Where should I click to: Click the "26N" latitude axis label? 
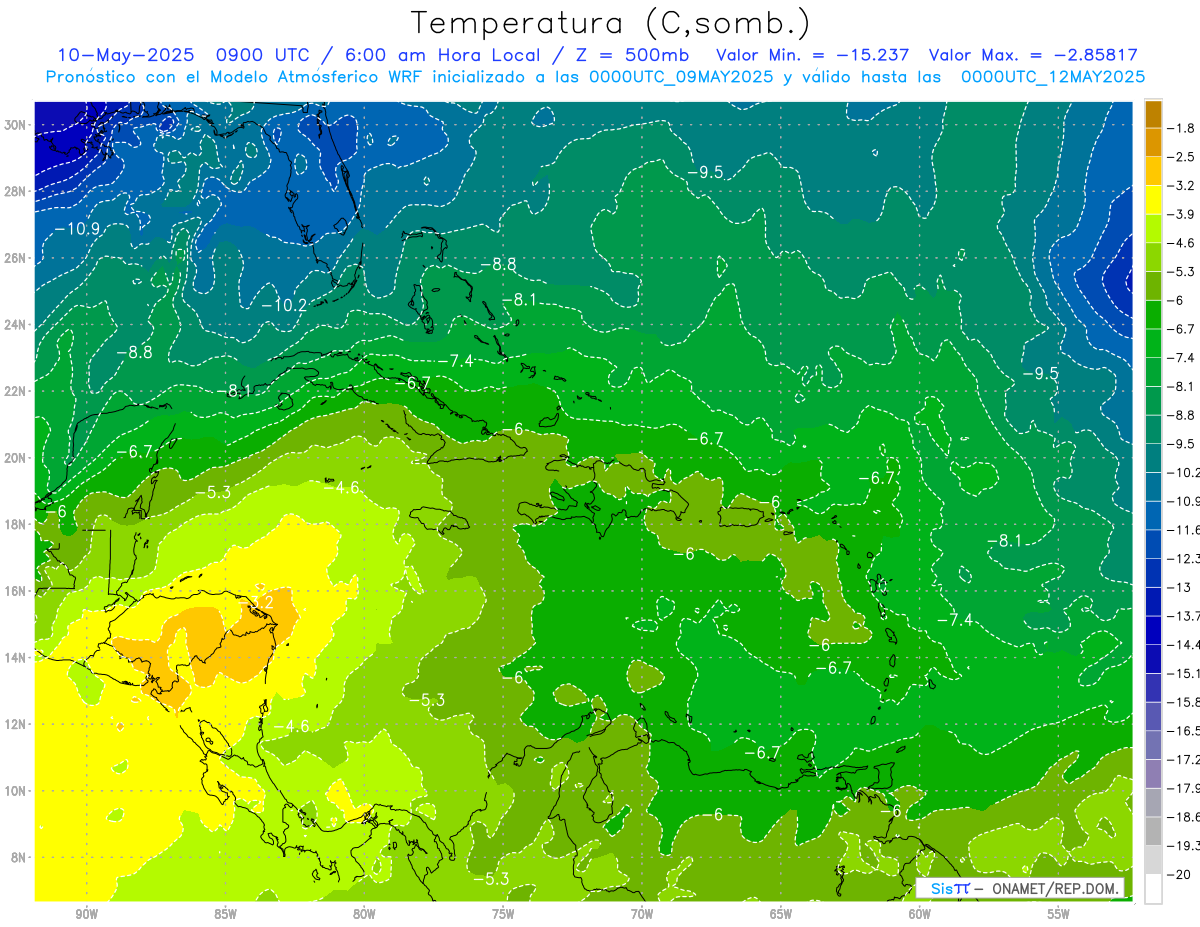pyautogui.click(x=17, y=258)
